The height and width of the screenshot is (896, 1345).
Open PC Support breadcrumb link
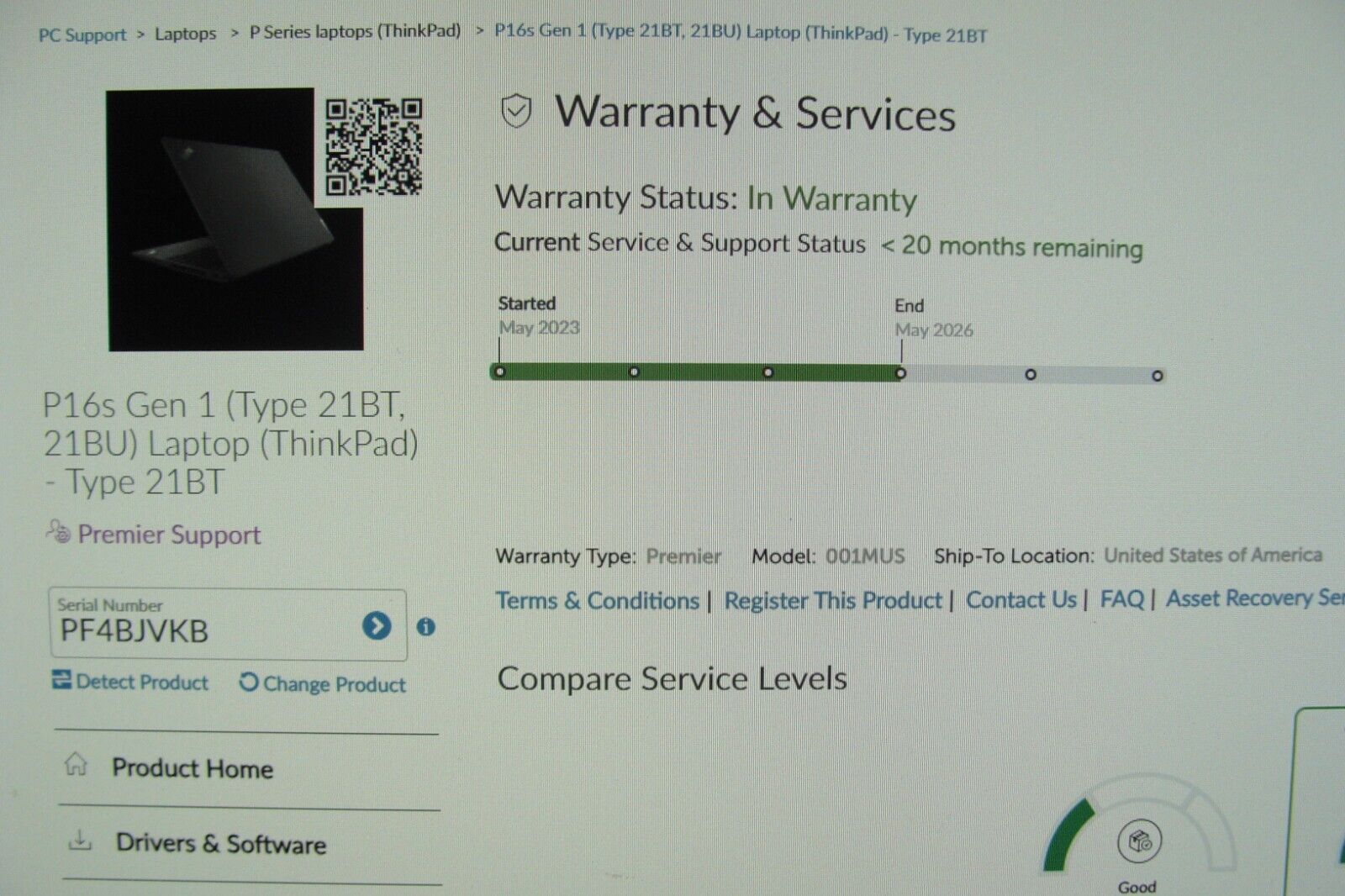[x=82, y=35]
